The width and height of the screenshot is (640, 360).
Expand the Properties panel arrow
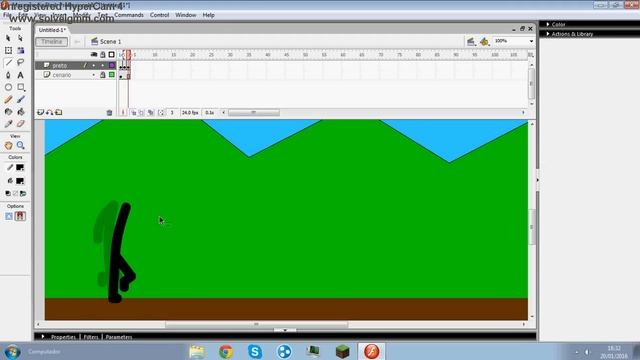coord(43,337)
